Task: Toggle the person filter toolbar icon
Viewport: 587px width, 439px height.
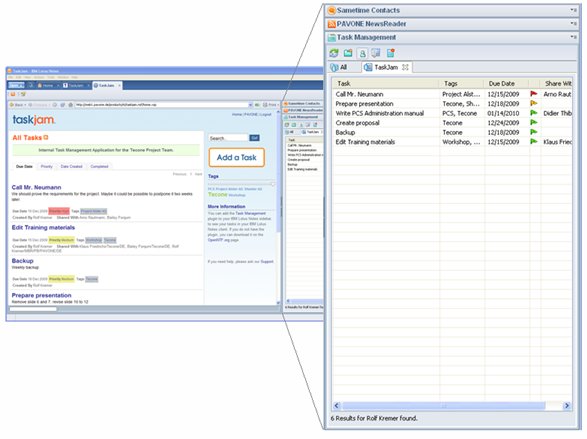Action: 362,53
